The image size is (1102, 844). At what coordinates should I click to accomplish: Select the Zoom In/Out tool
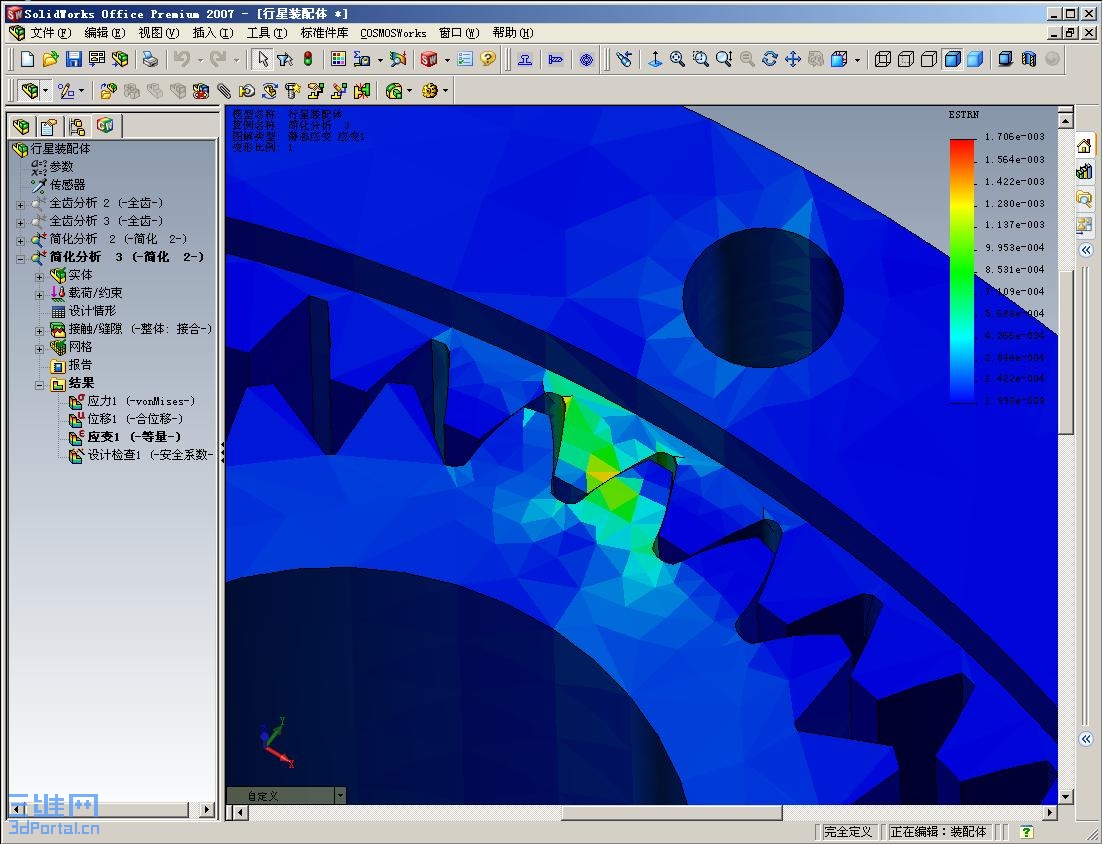[723, 59]
